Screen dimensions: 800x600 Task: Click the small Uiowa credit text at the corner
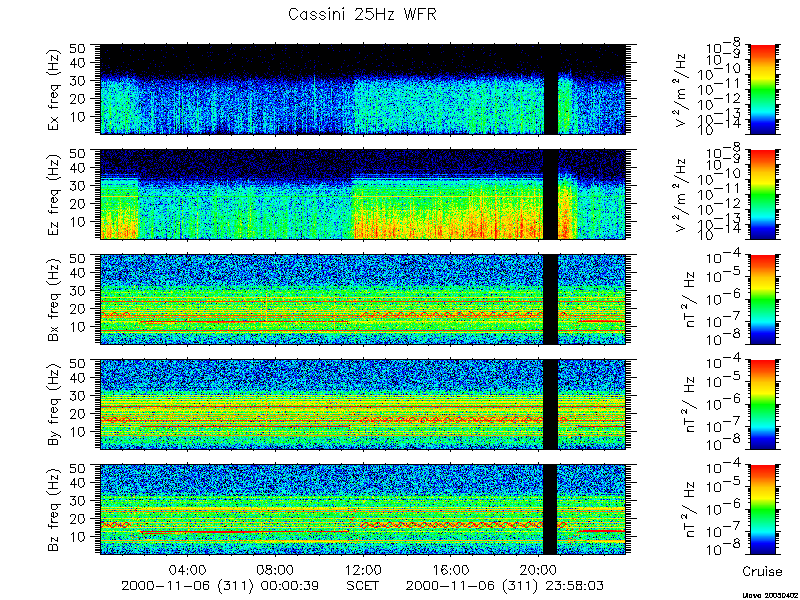pyautogui.click(x=772, y=595)
